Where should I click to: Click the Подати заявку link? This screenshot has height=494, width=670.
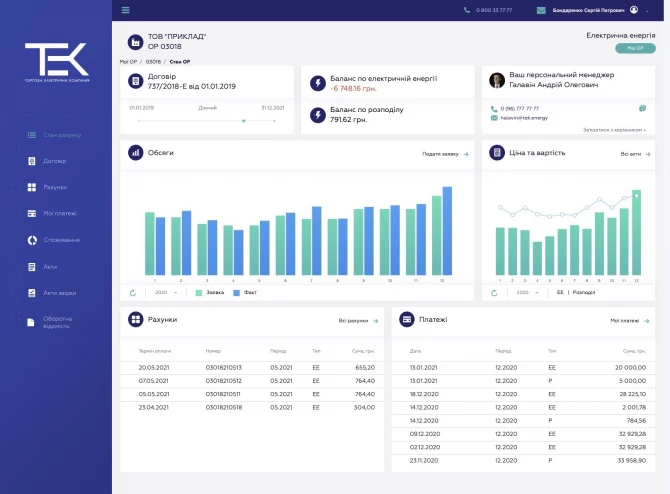445,154
